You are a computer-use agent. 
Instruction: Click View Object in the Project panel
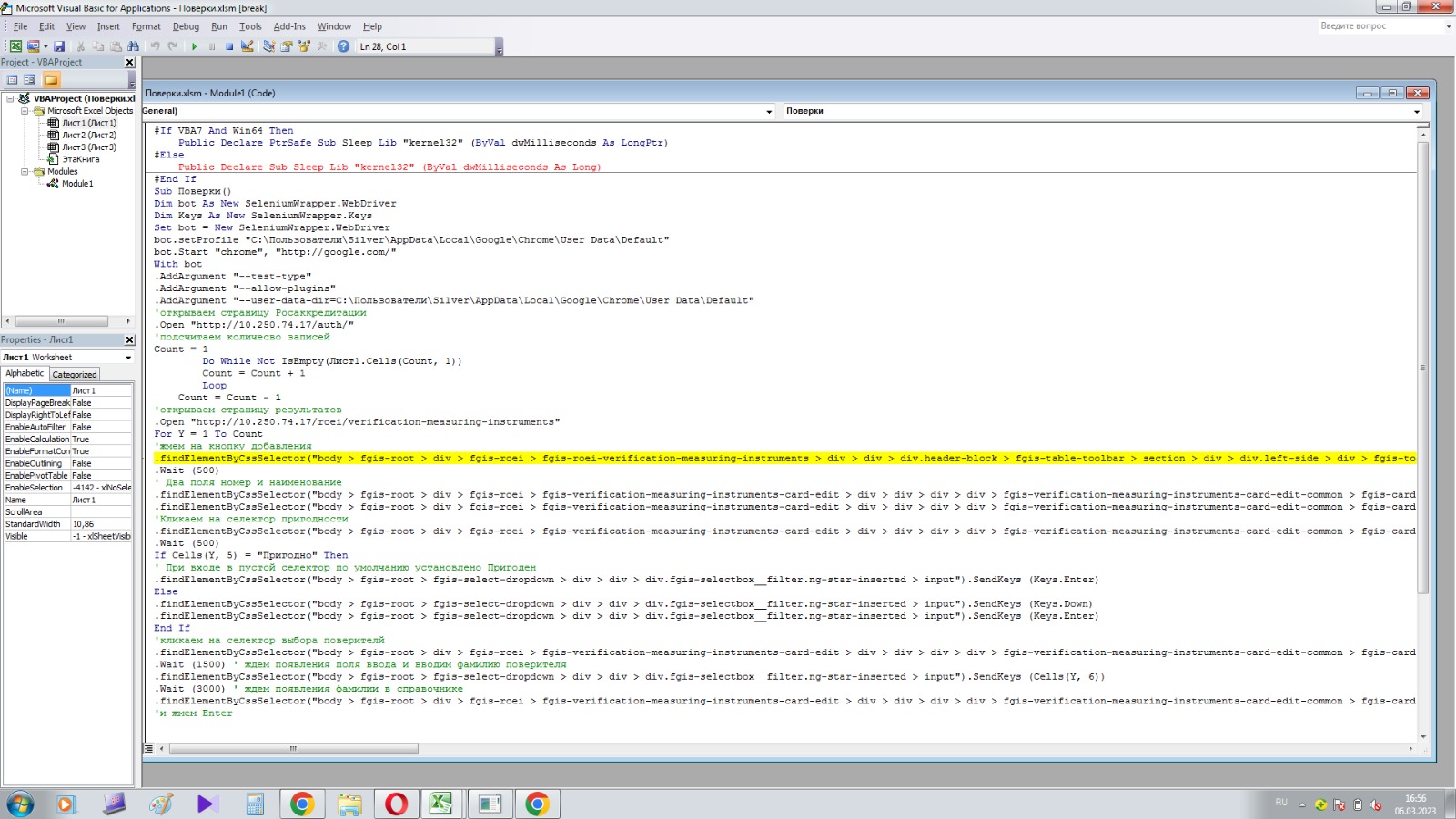pyautogui.click(x=29, y=80)
